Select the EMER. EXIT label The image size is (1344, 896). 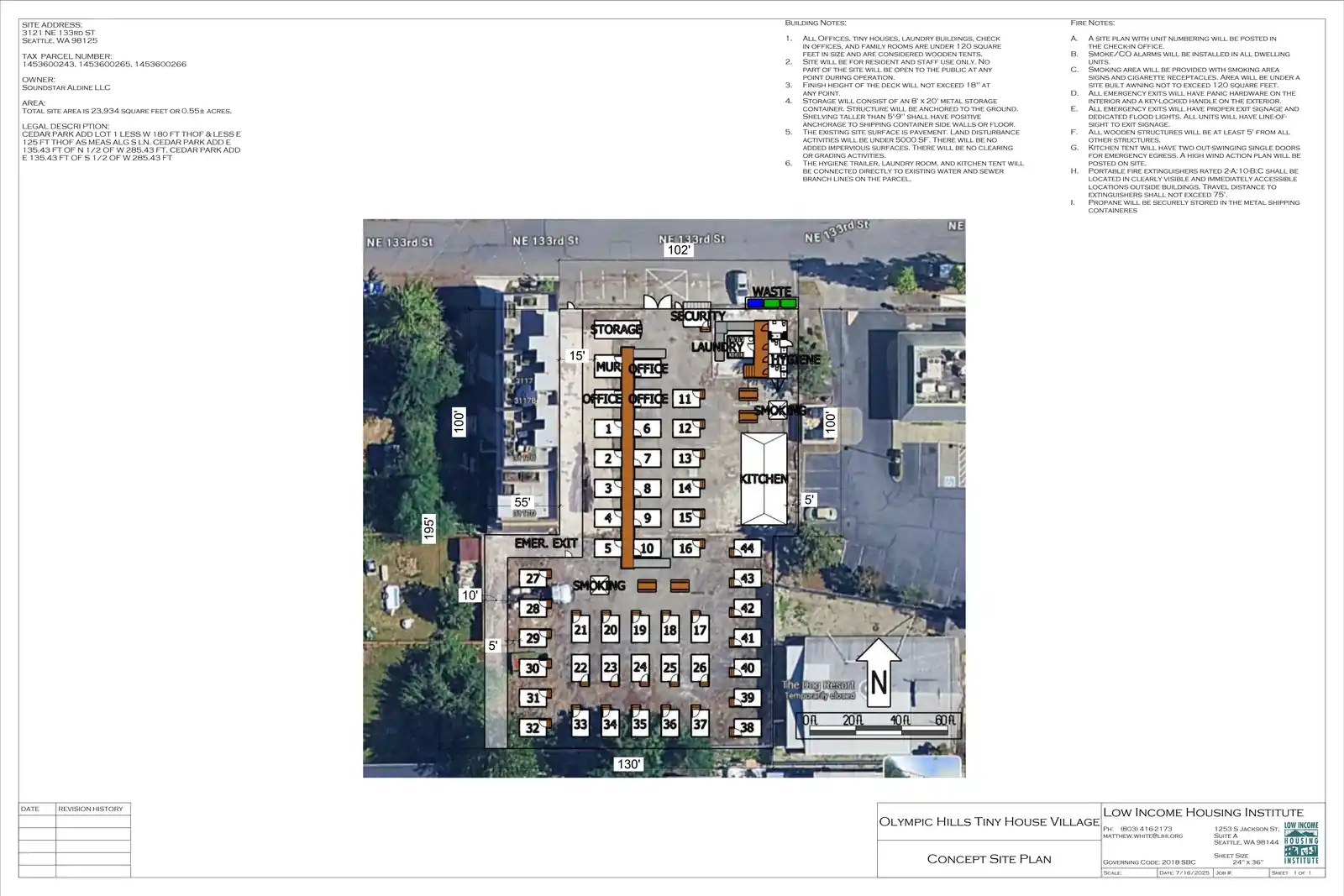[x=546, y=543]
